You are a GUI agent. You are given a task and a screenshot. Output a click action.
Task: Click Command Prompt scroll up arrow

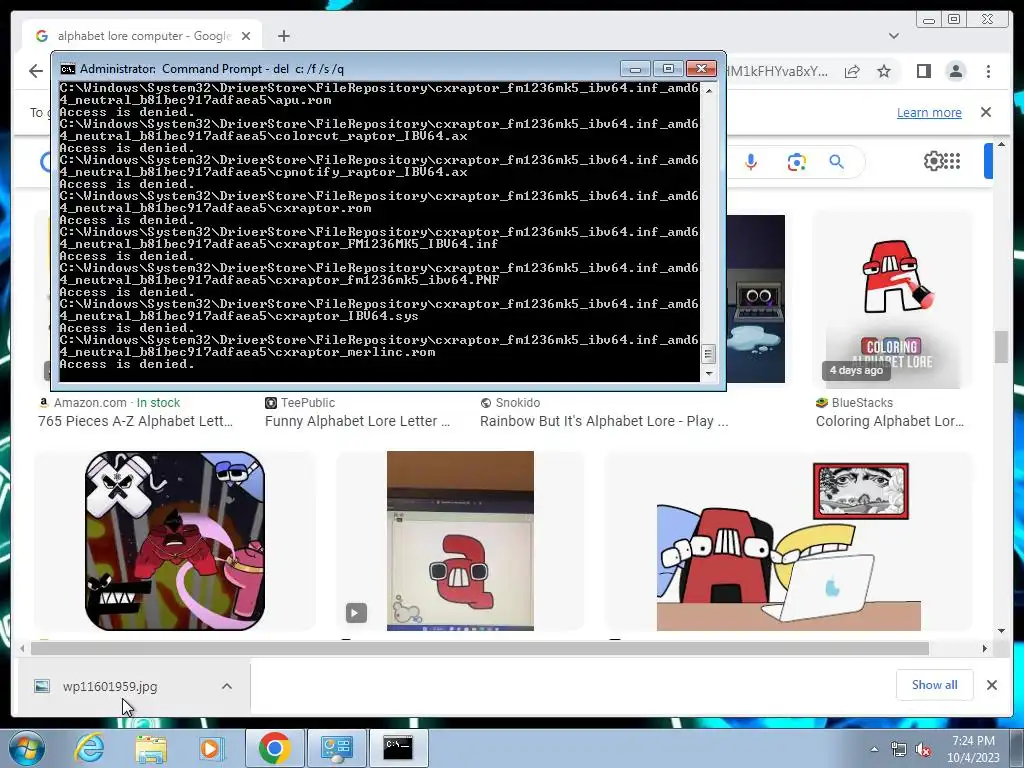point(709,91)
